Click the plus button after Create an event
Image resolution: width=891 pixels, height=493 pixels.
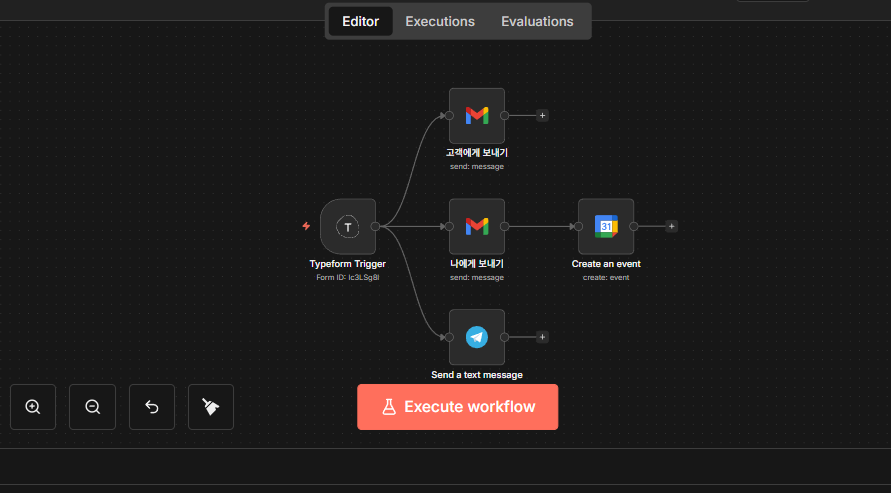(671, 226)
